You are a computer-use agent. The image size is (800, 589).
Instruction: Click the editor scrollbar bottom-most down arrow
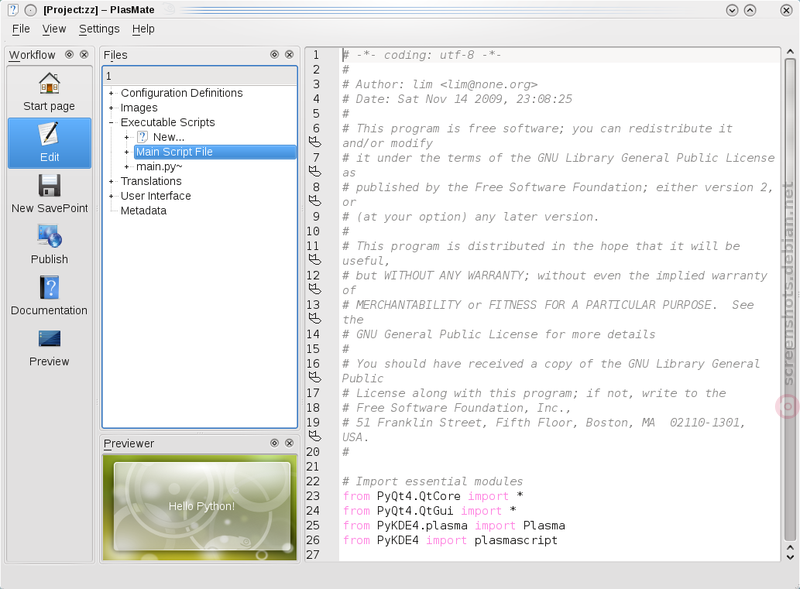point(790,557)
